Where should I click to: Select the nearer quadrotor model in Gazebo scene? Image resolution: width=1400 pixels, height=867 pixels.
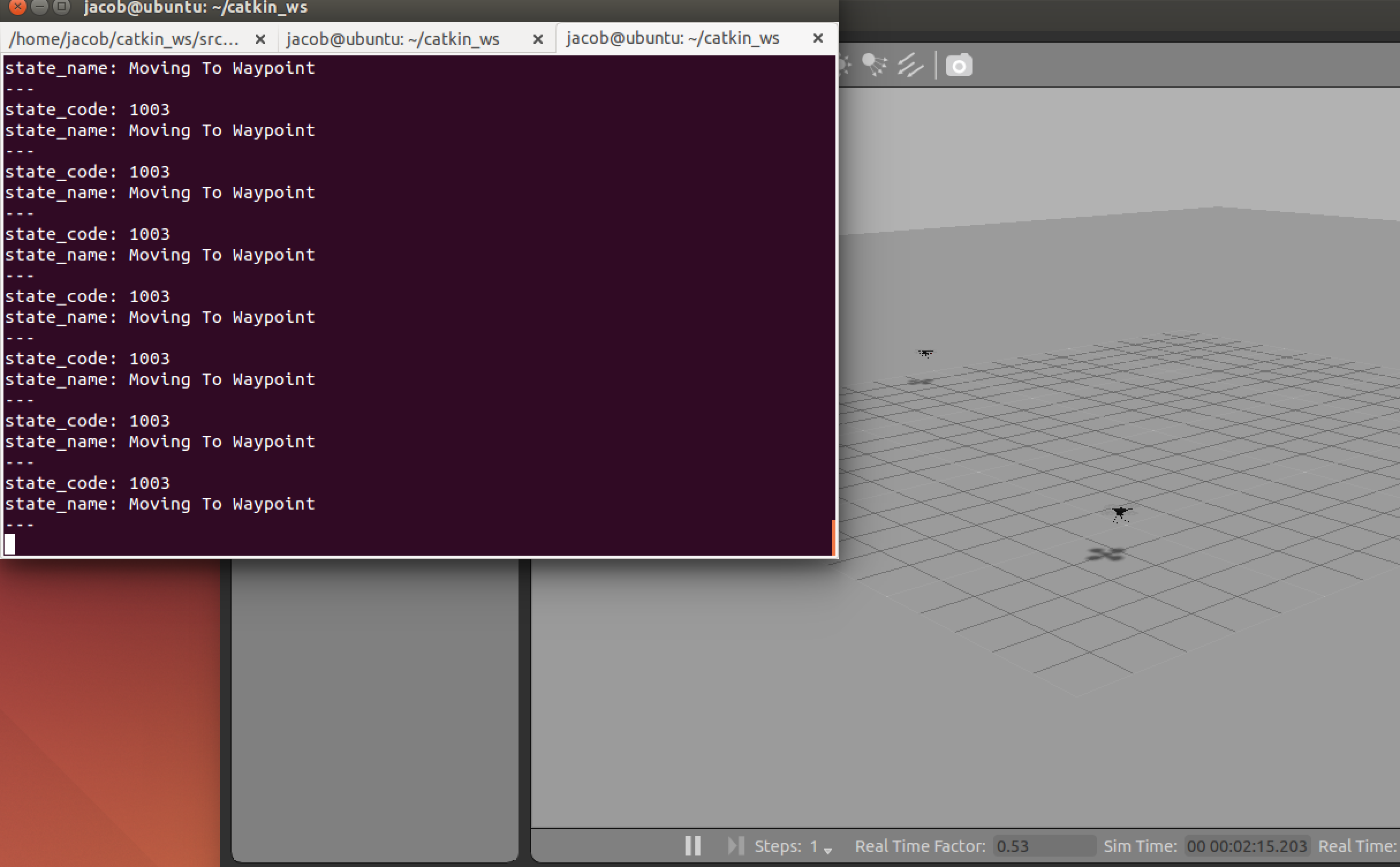[1121, 513]
